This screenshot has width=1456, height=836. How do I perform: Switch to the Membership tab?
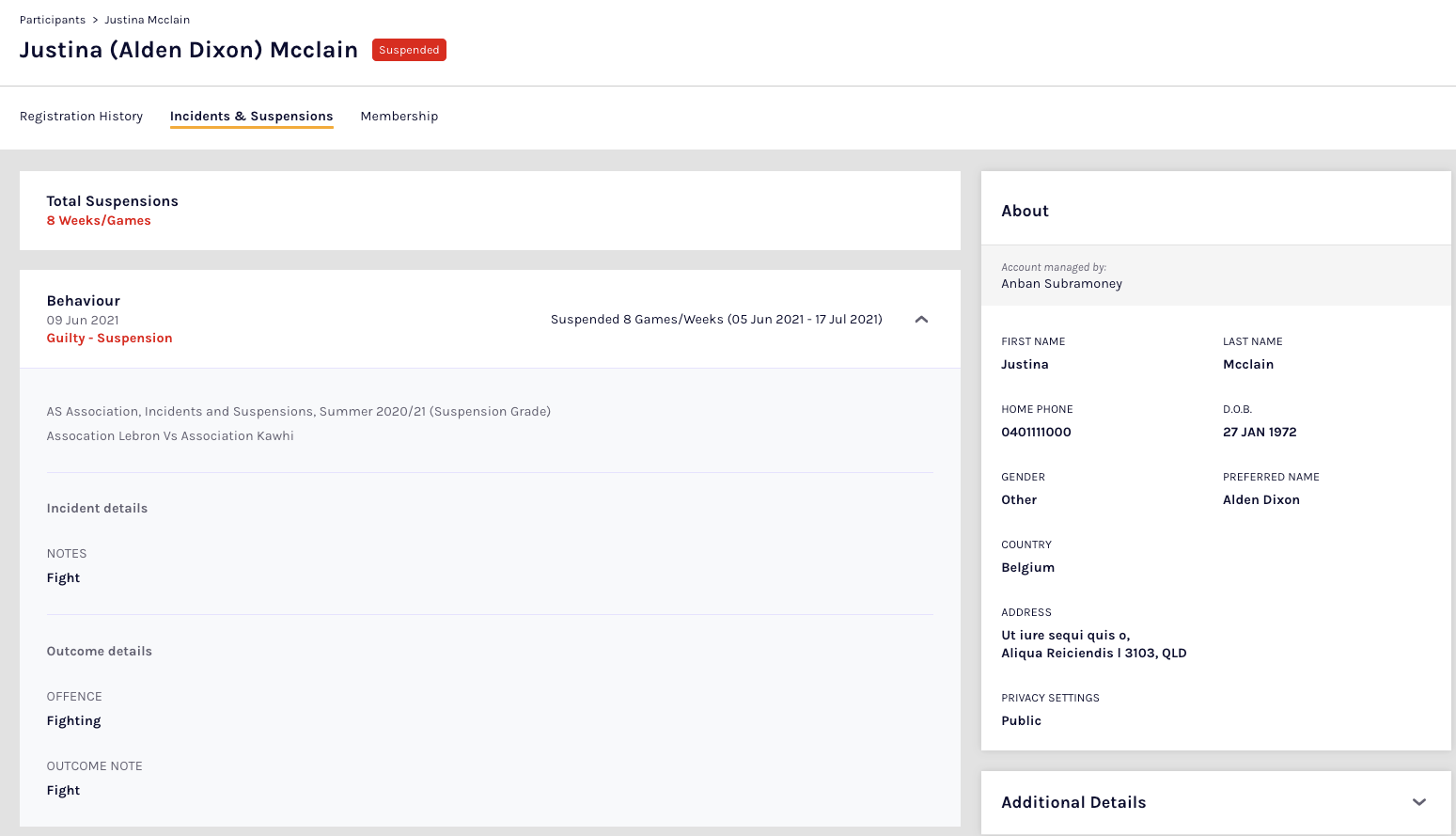coord(399,117)
